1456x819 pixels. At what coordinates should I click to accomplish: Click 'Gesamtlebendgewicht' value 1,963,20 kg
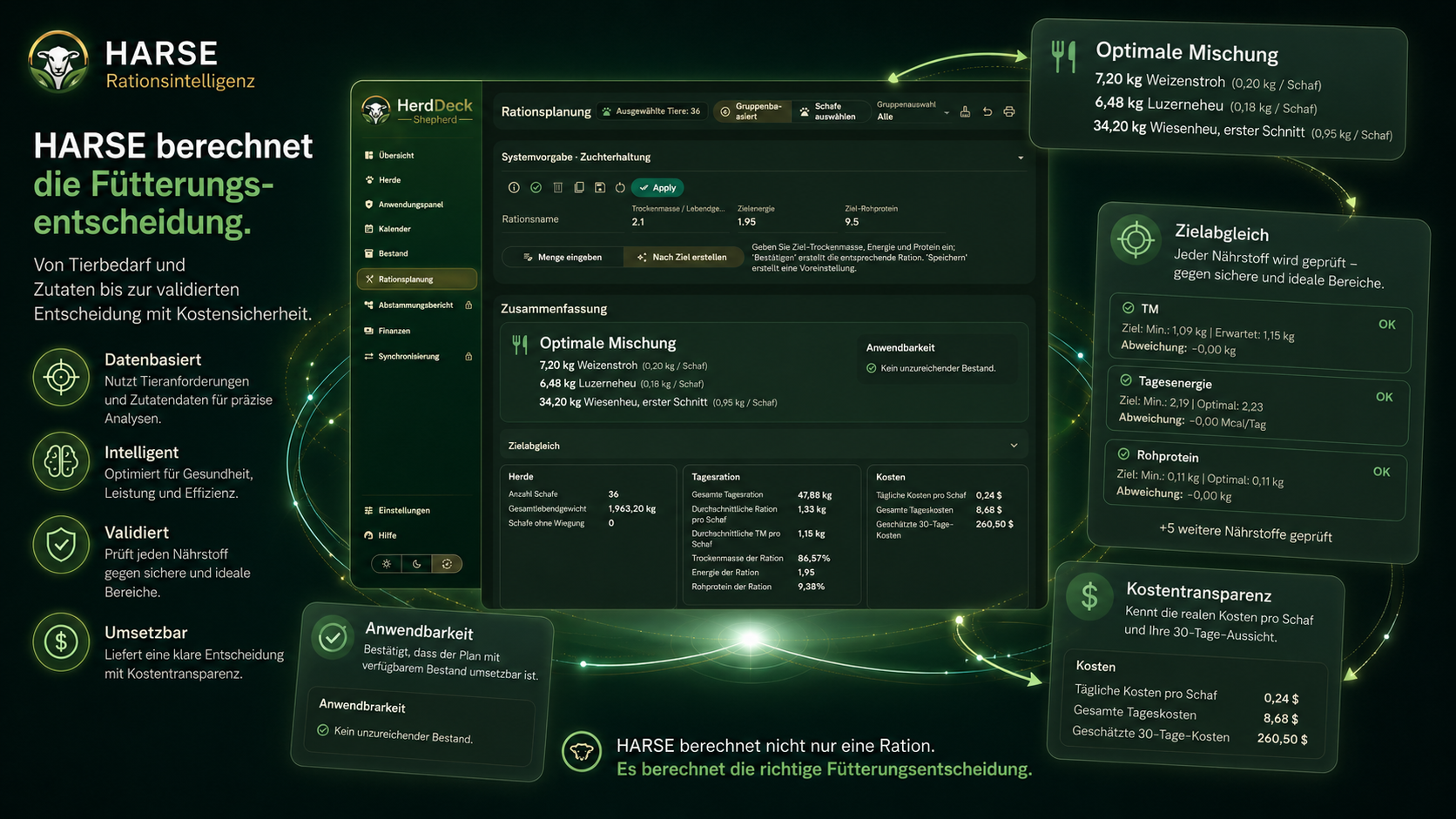(632, 508)
